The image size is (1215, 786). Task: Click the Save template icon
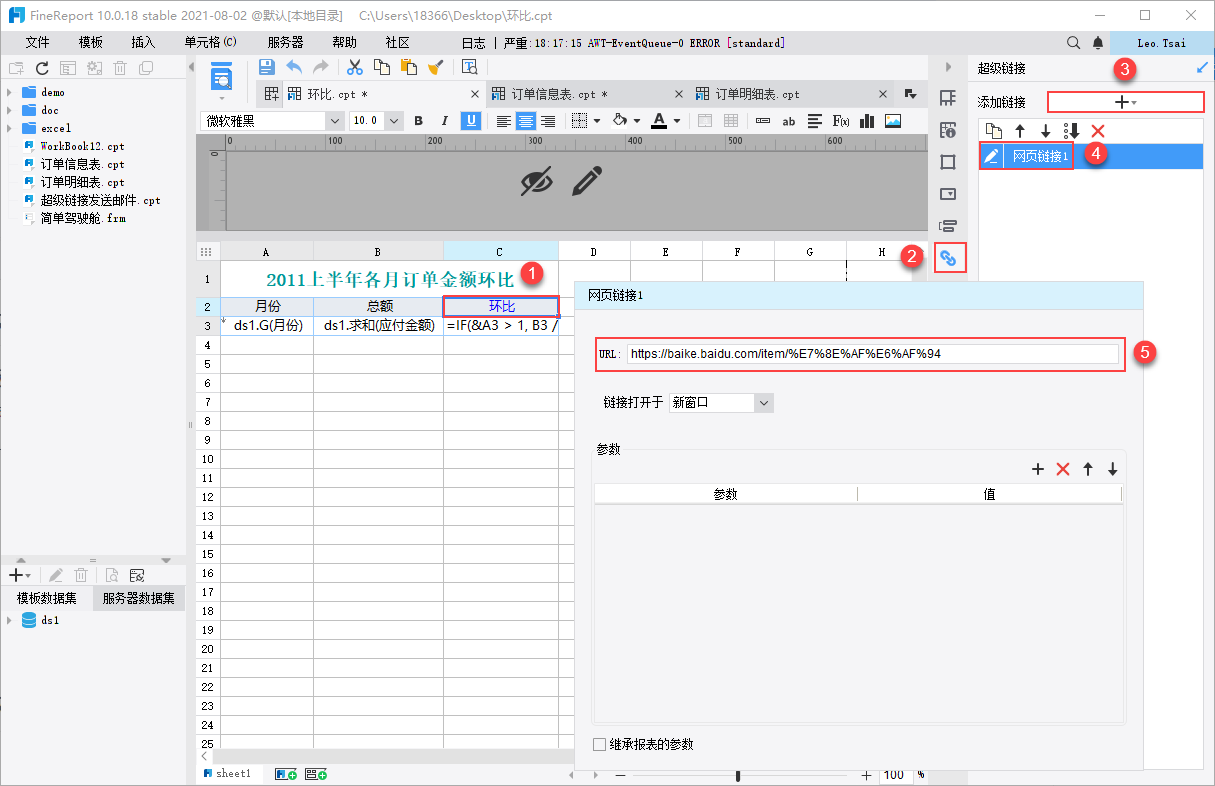[x=266, y=67]
